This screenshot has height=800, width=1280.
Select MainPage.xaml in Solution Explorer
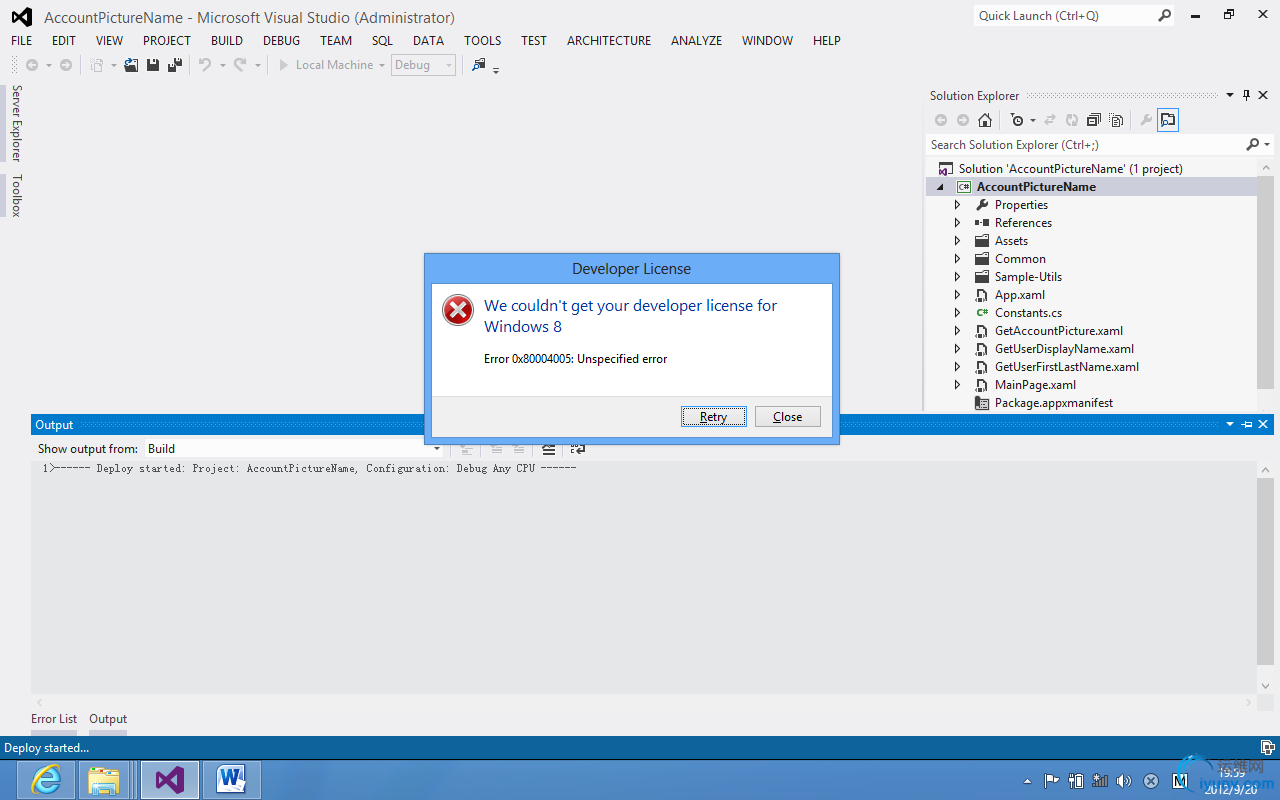(1035, 385)
